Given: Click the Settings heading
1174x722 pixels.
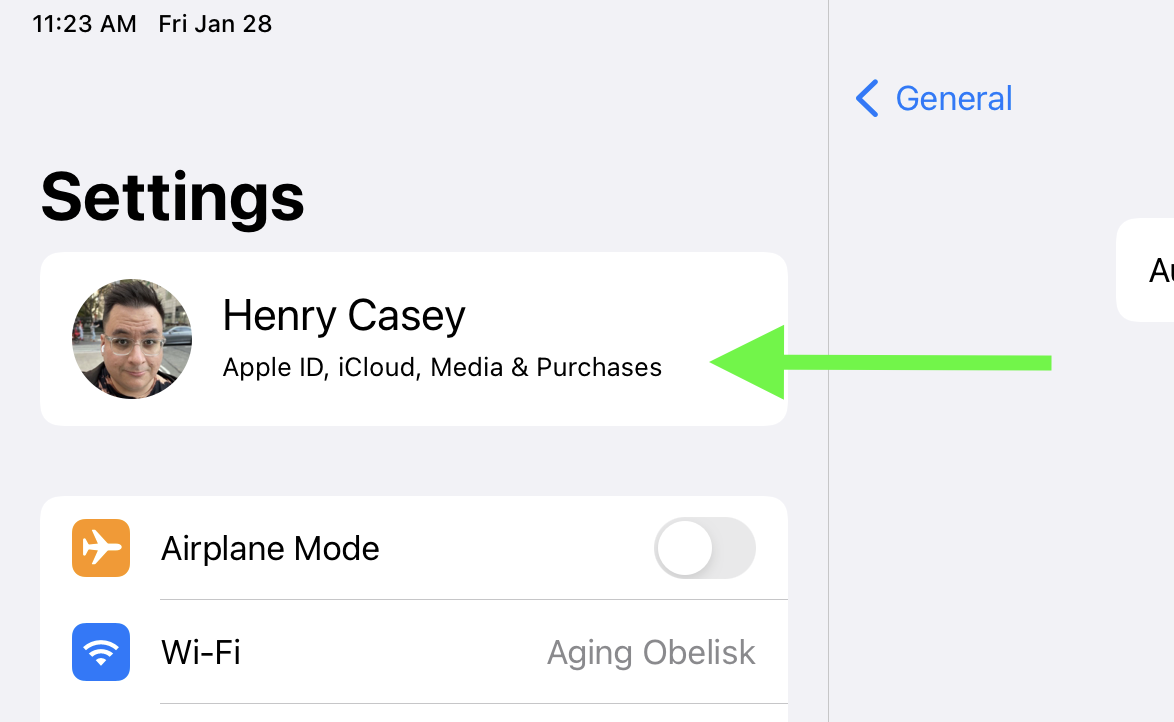Looking at the screenshot, I should point(172,198).
